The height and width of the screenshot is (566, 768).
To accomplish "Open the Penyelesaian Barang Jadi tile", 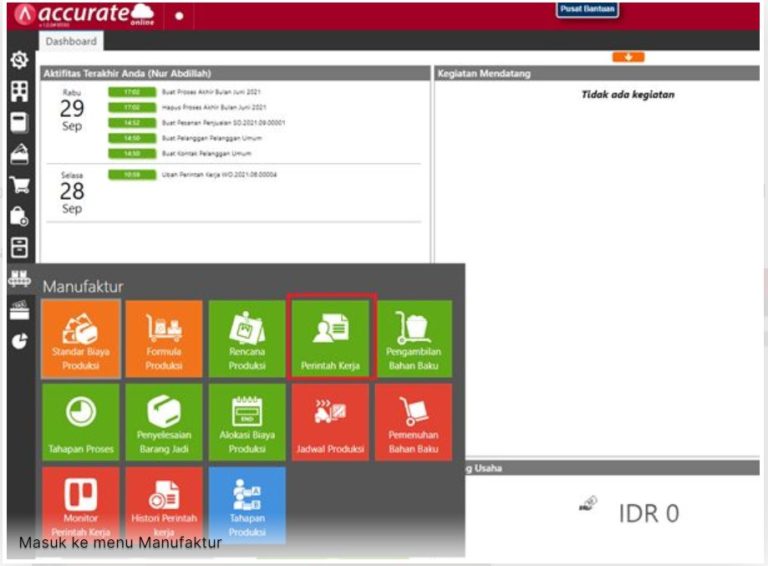I will (164, 422).
